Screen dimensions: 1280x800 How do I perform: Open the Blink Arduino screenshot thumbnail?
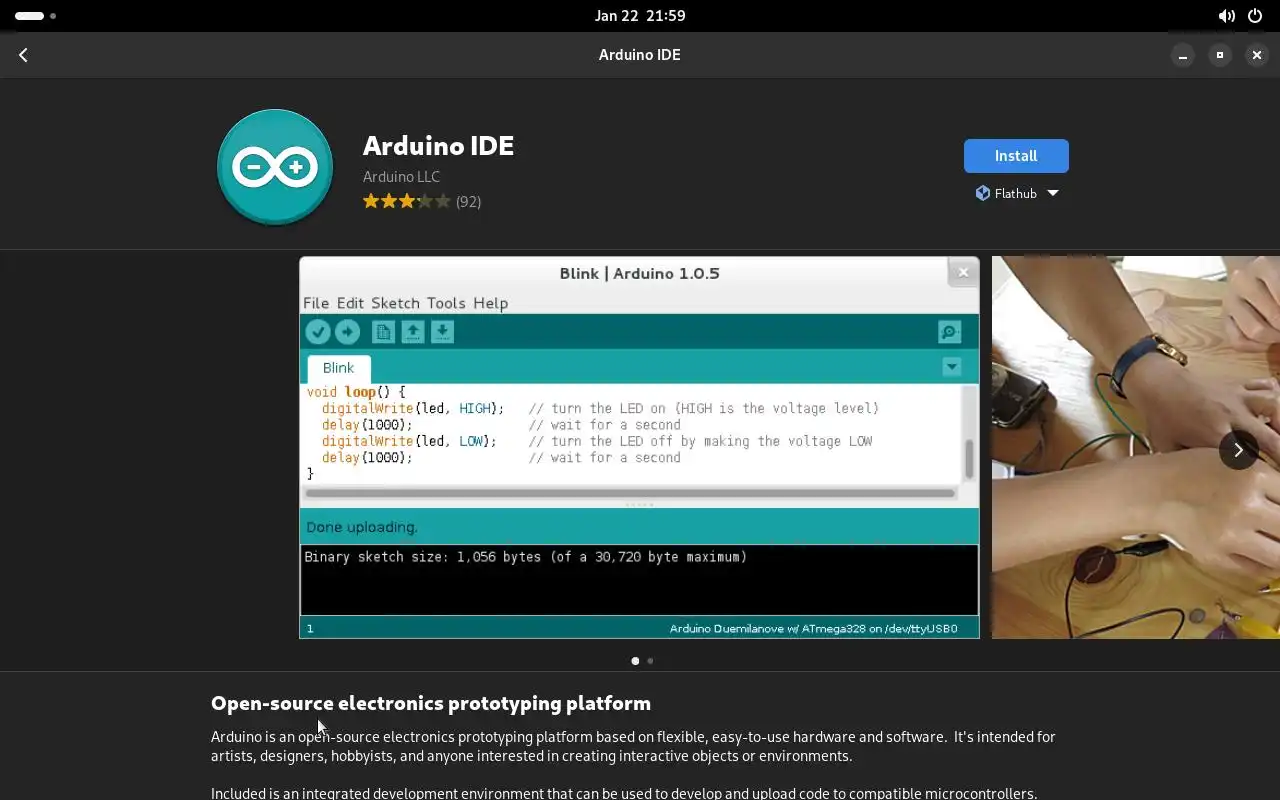tap(639, 447)
